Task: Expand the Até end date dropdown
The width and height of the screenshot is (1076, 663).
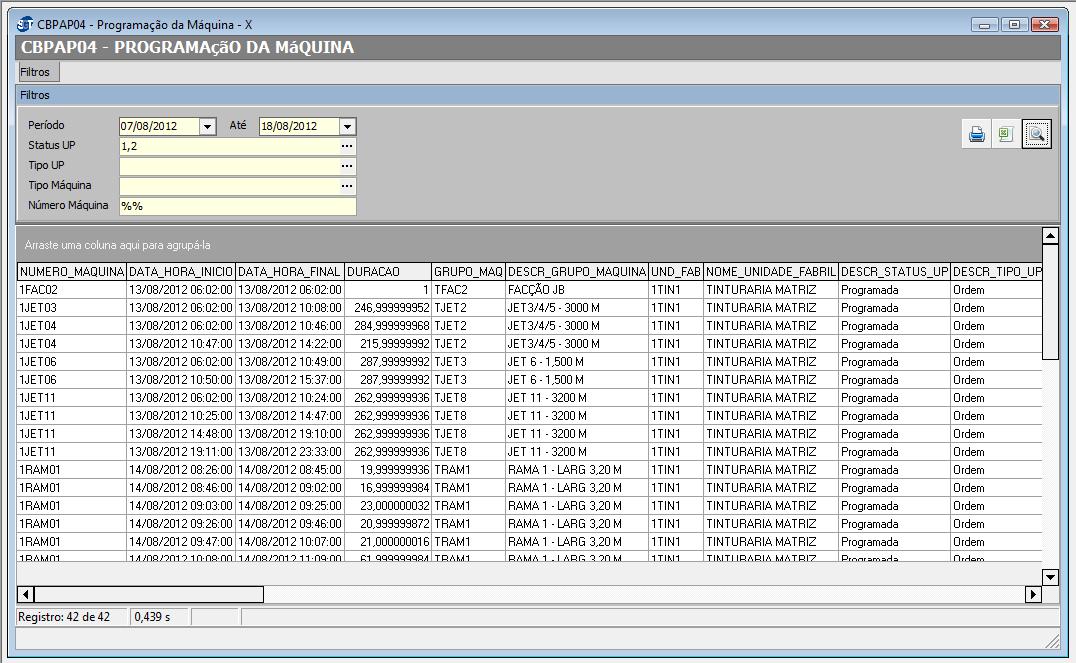Action: (347, 127)
